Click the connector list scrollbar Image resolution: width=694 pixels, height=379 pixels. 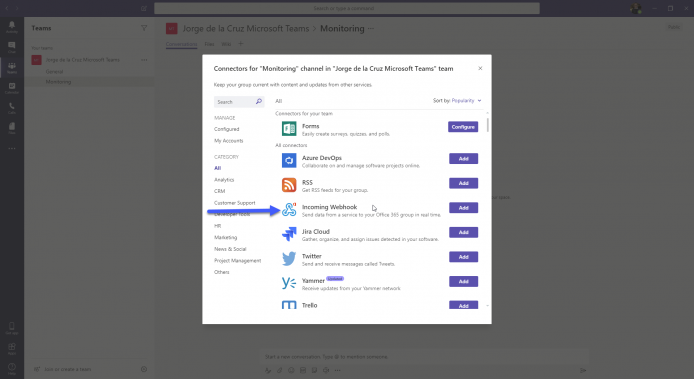[x=488, y=124]
